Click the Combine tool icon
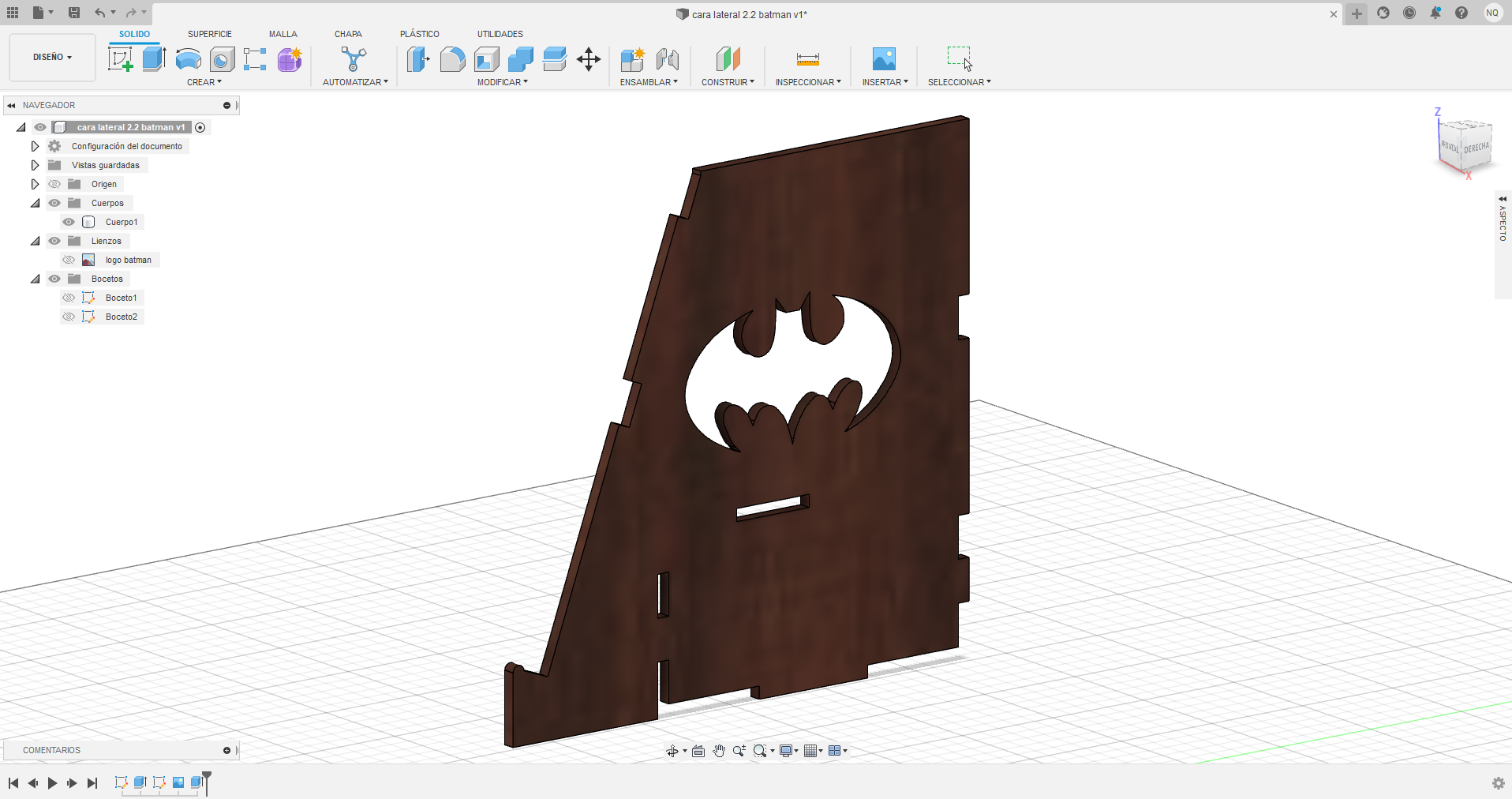This screenshot has width=1512, height=799. pos(520,59)
